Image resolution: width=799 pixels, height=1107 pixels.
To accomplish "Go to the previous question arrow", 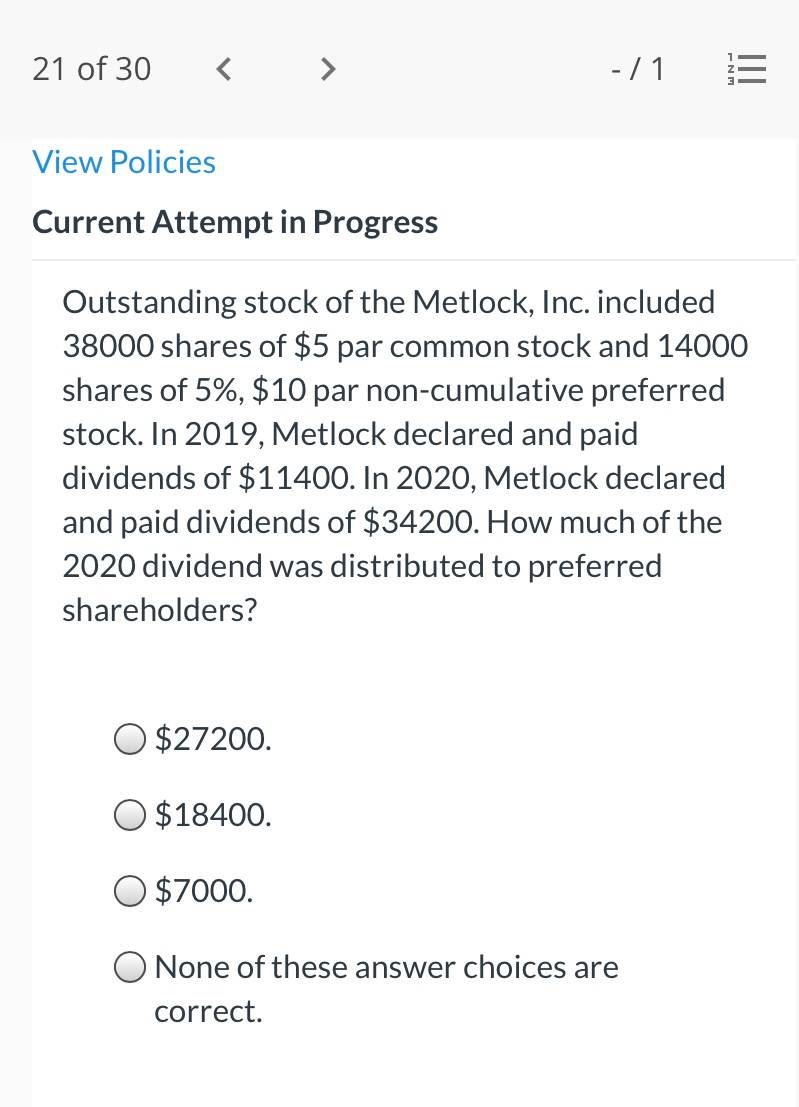I will [x=223, y=69].
